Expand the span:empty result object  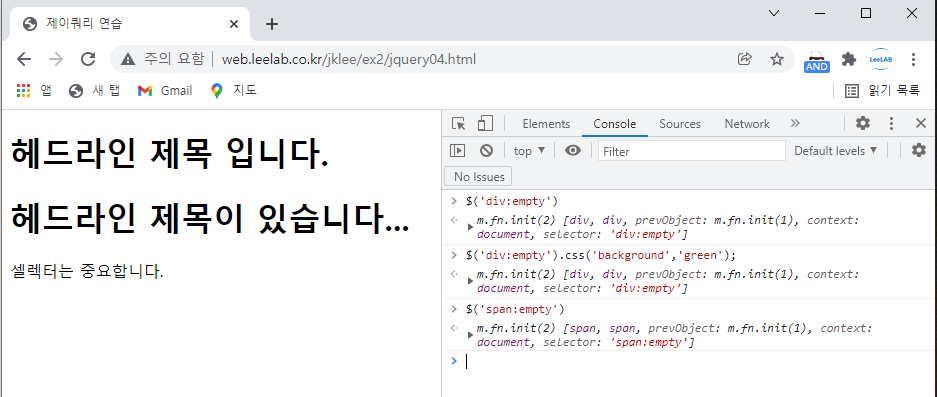[x=471, y=335]
